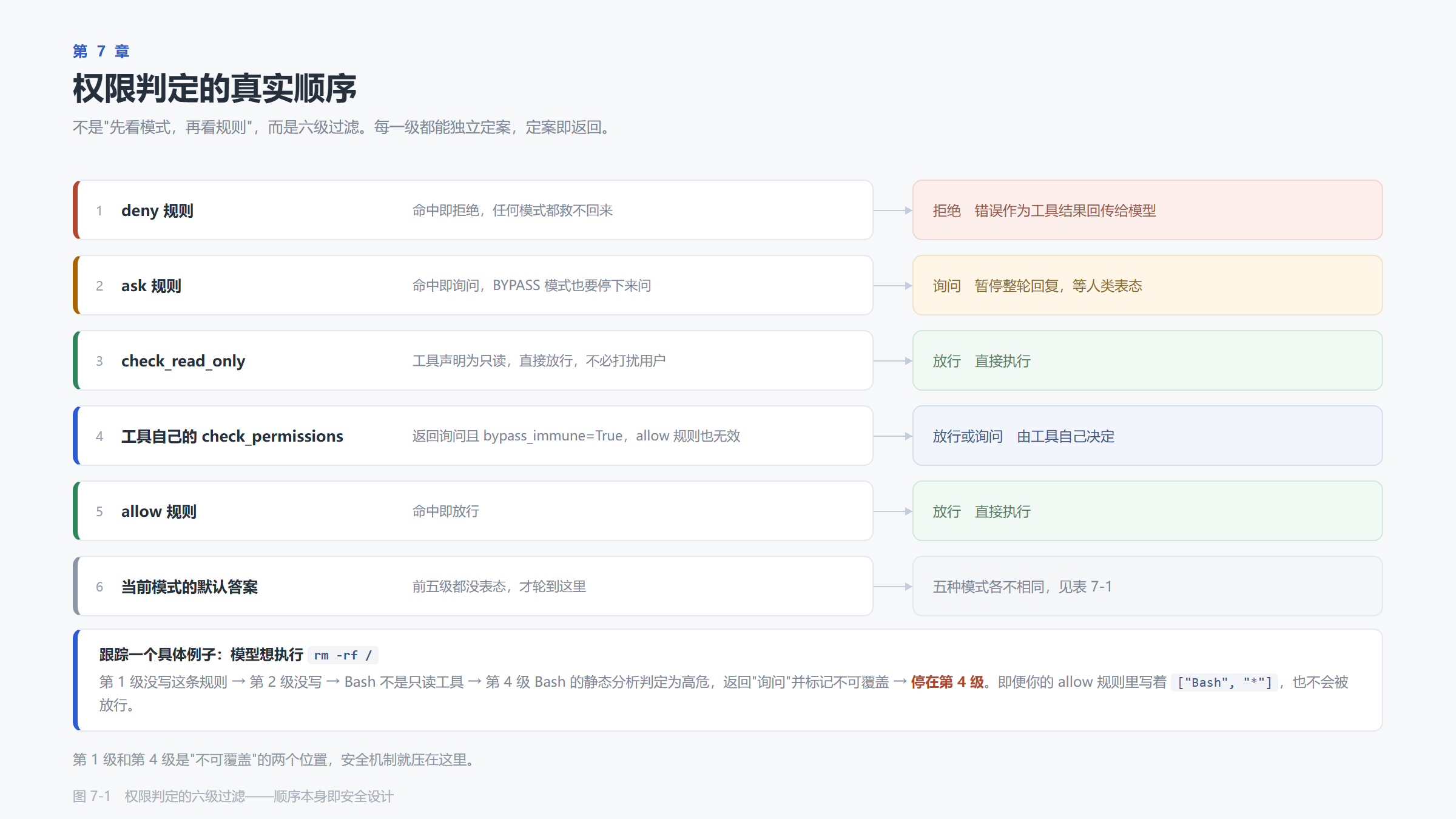This screenshot has height=819, width=1456.
Task: Click text 前五级都没表态，才轮到这里
Action: click(x=499, y=587)
